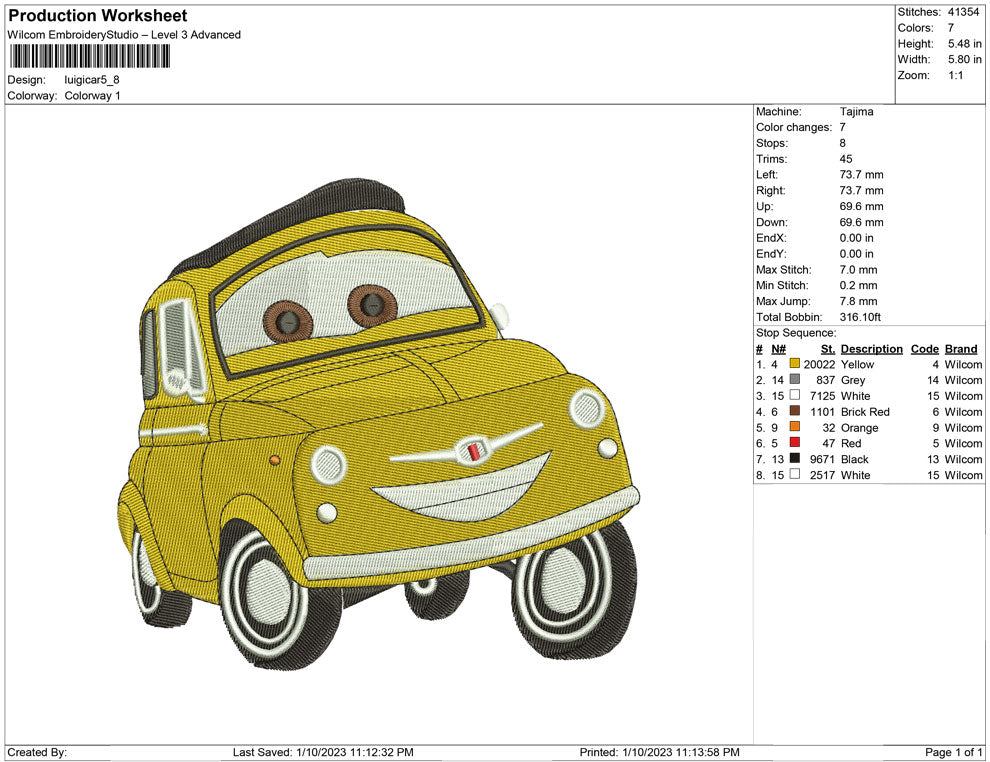The image size is (990, 762).
Task: Click the red color swatch in row 6
Action: point(795,444)
